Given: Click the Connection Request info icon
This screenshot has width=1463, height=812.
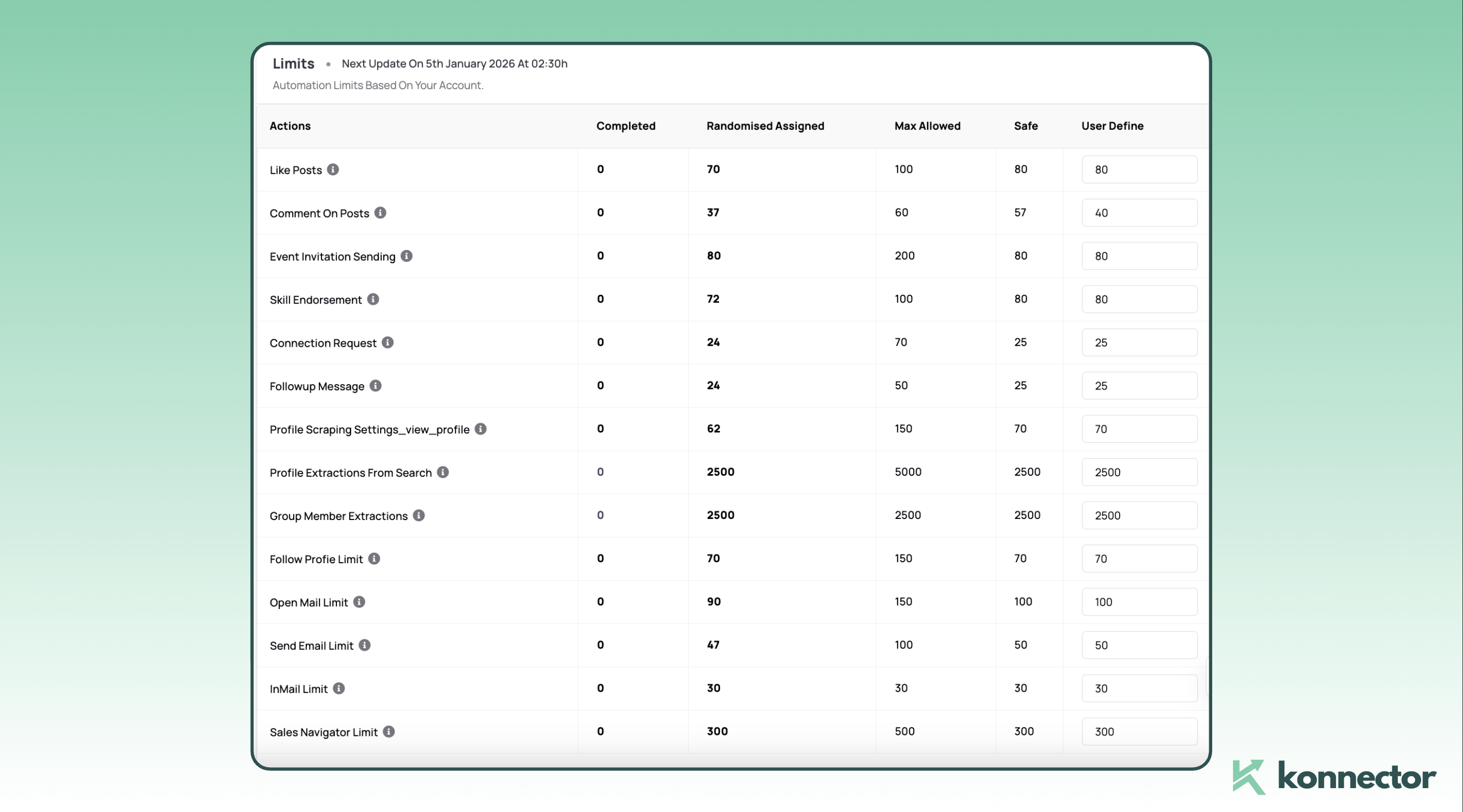Looking at the screenshot, I should pyautogui.click(x=388, y=342).
